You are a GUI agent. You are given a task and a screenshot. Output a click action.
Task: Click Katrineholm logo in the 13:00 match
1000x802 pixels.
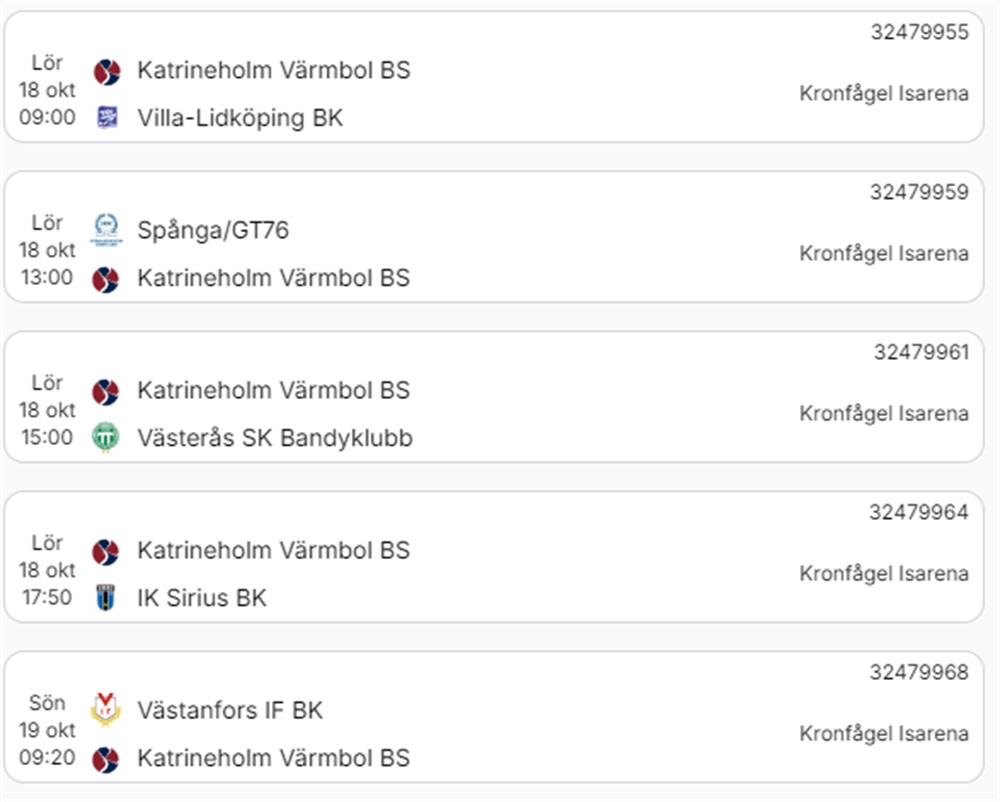click(106, 278)
